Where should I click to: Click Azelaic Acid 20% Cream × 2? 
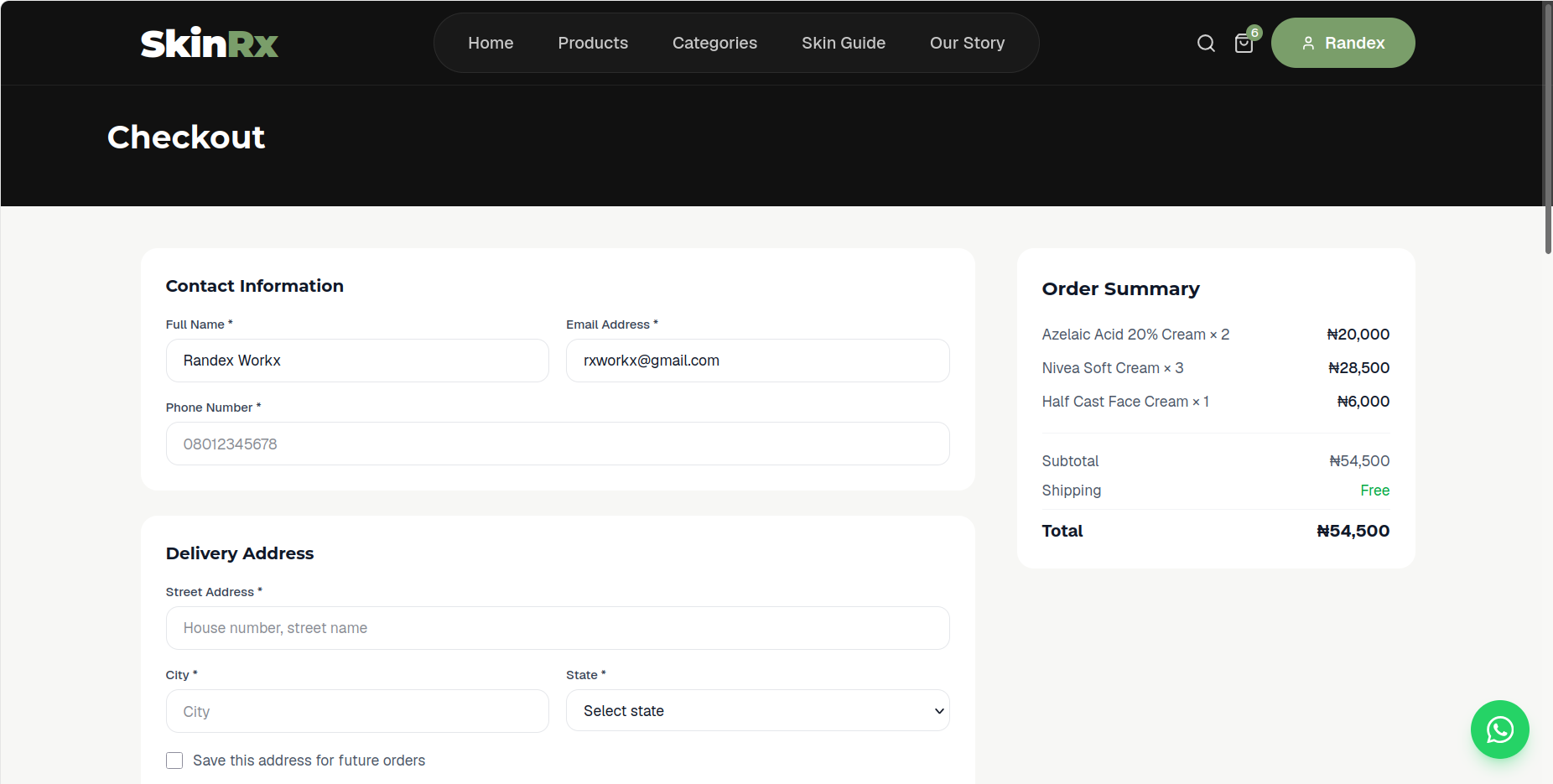pos(1135,335)
